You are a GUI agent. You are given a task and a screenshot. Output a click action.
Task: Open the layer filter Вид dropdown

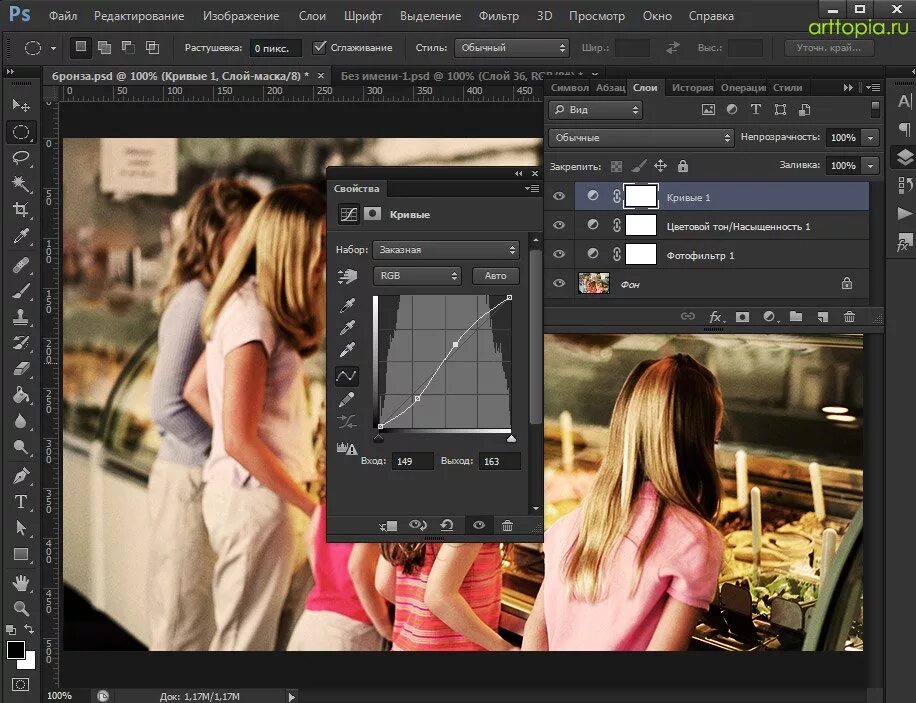point(595,110)
